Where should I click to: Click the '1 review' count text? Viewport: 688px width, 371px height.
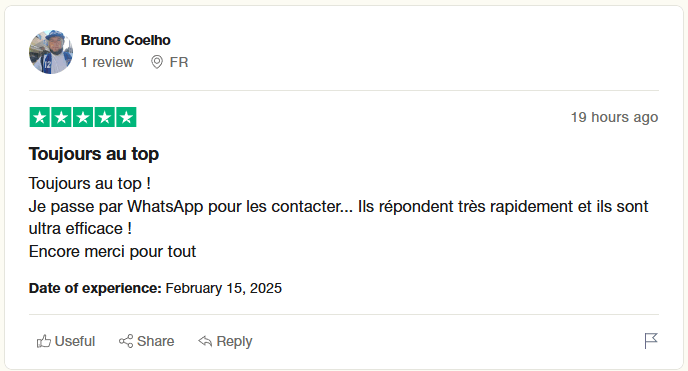107,62
